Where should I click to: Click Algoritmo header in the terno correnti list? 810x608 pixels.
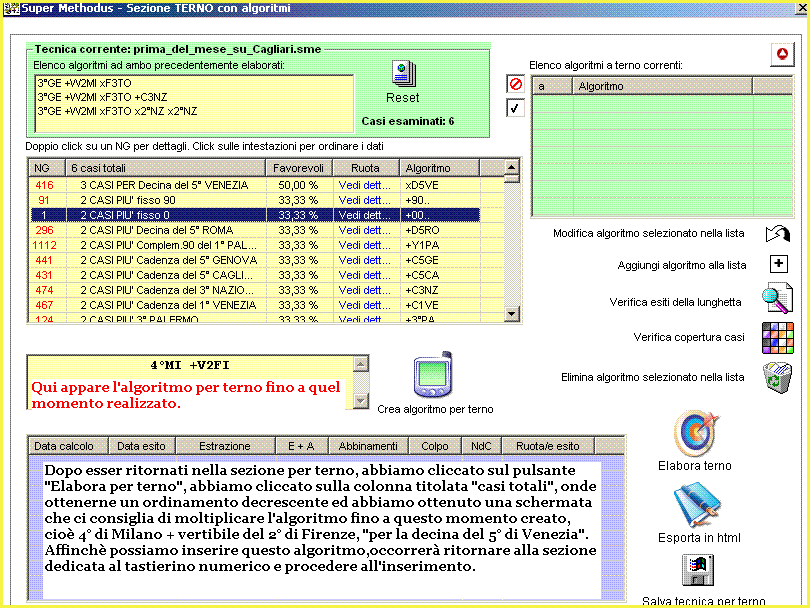pos(662,86)
